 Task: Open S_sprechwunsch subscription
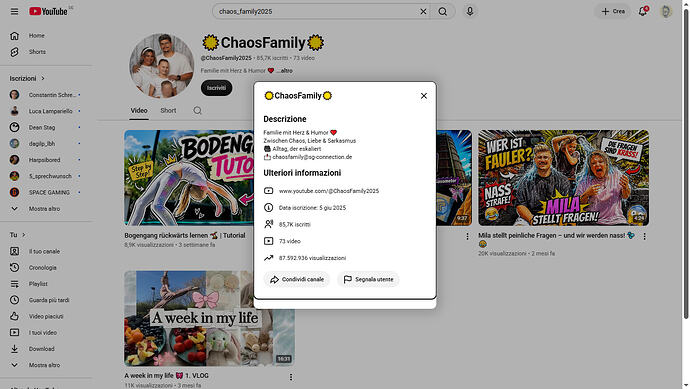point(46,176)
